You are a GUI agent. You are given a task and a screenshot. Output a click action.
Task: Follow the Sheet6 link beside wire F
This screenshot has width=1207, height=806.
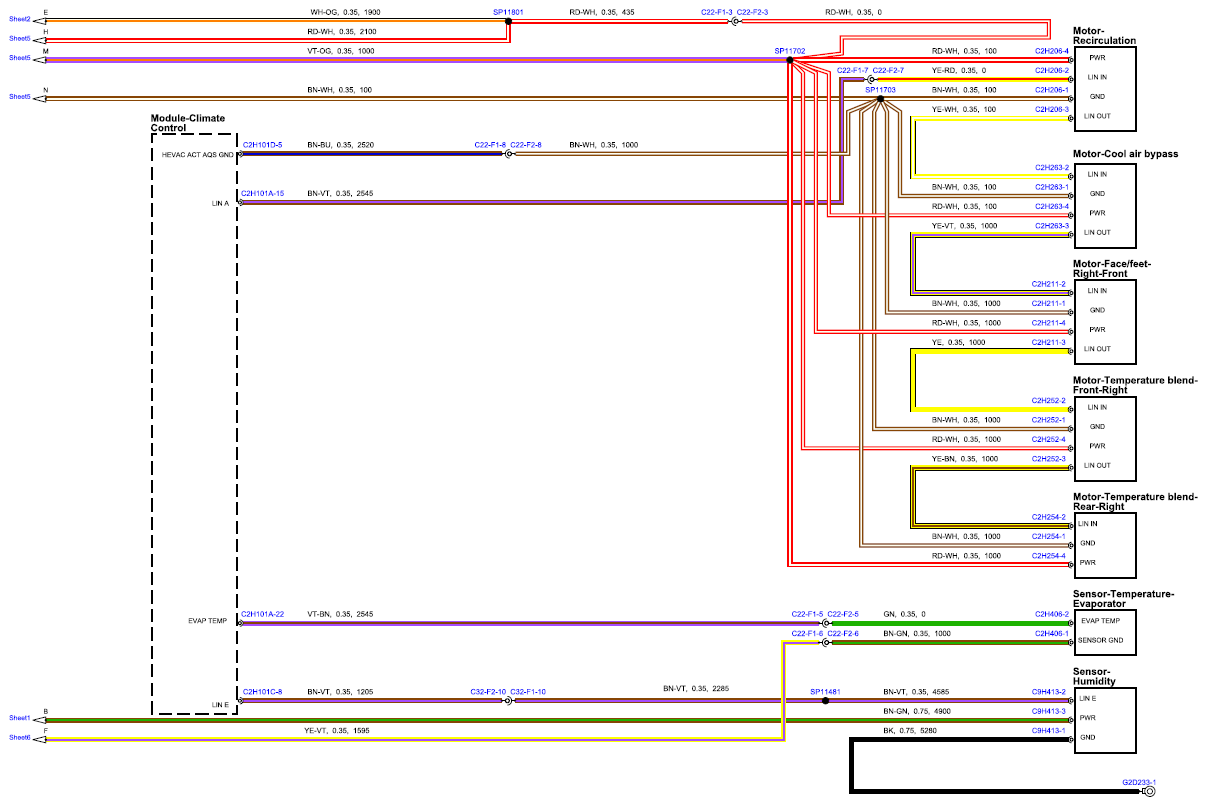point(20,737)
